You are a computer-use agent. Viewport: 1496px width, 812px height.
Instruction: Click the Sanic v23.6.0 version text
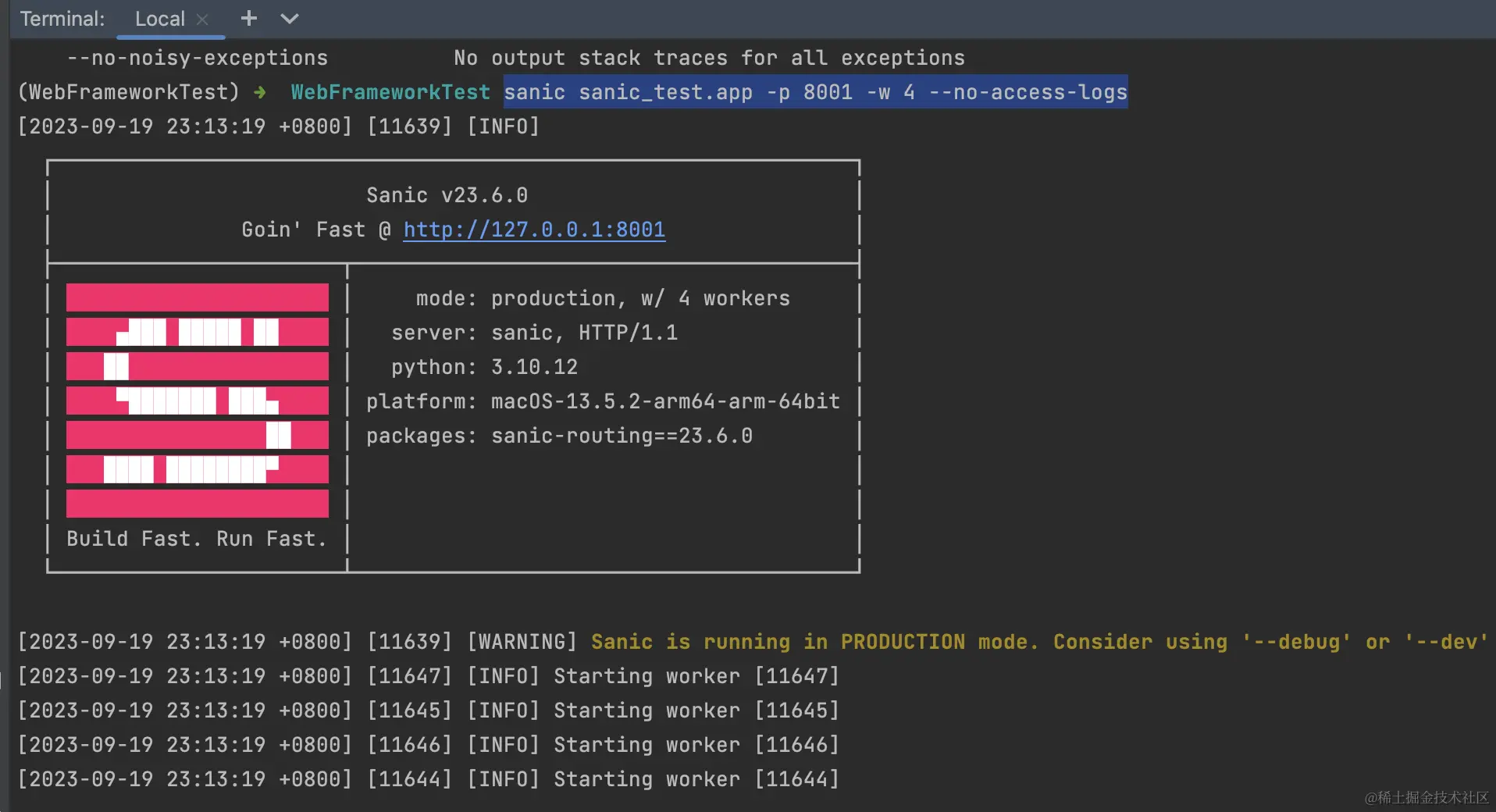point(447,195)
